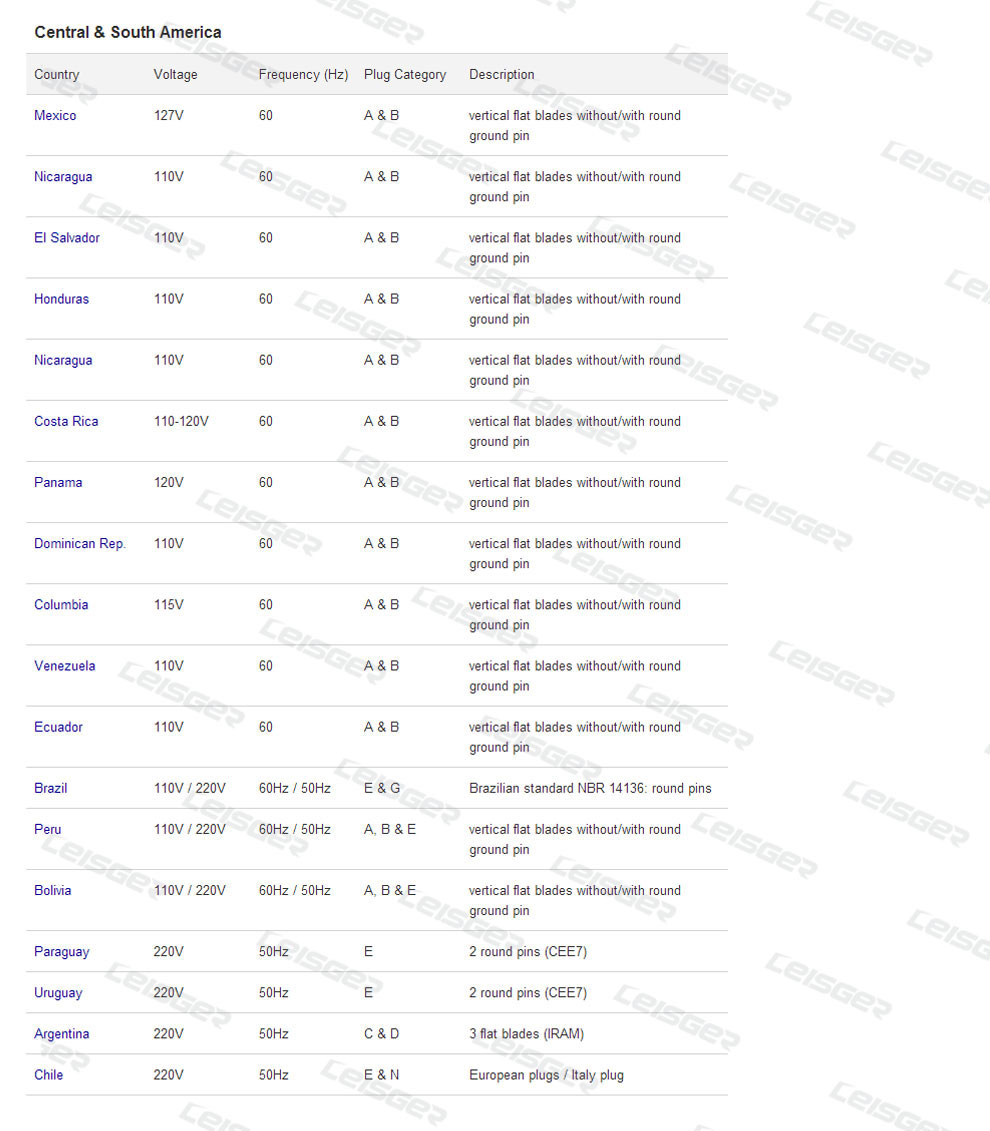Select the Bolivia country link
Viewport: 990px width, 1131px height.
53,890
